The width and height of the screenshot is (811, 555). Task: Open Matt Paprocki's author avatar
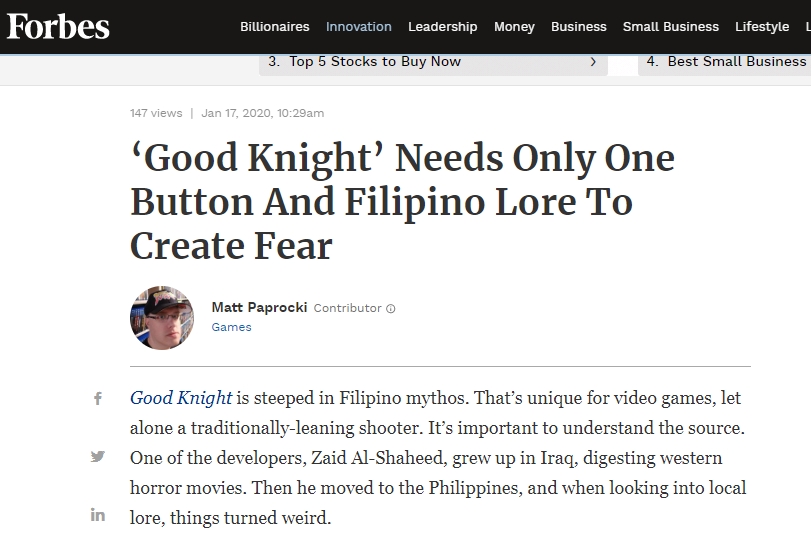(162, 318)
